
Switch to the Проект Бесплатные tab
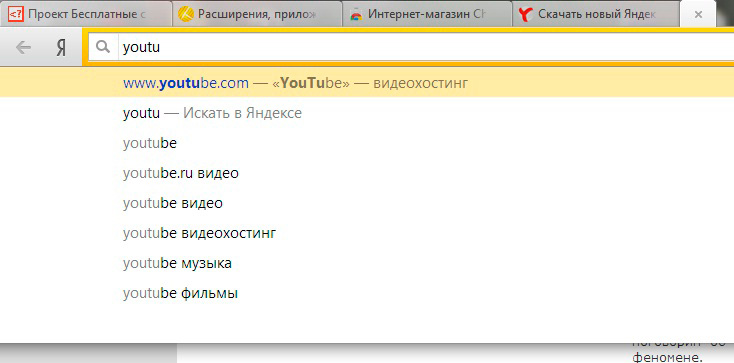[86, 14]
